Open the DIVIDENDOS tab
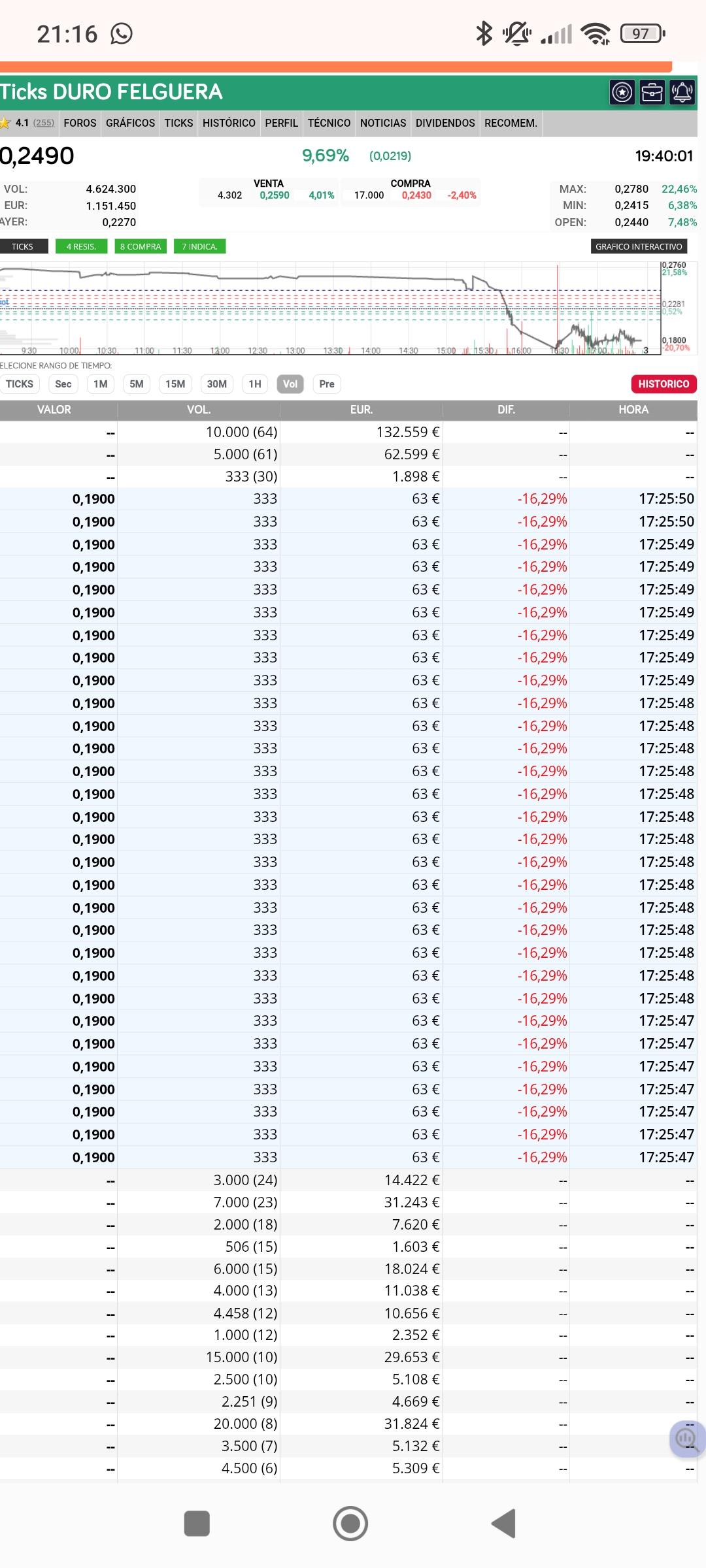706x1568 pixels. coord(445,123)
